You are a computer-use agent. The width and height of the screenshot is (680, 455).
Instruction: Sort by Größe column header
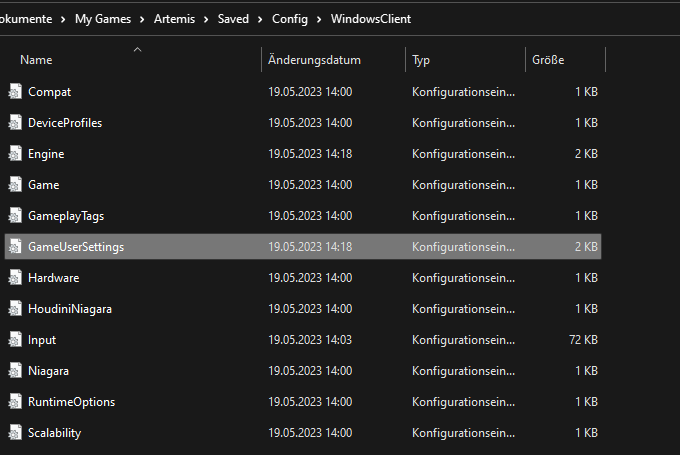548,60
